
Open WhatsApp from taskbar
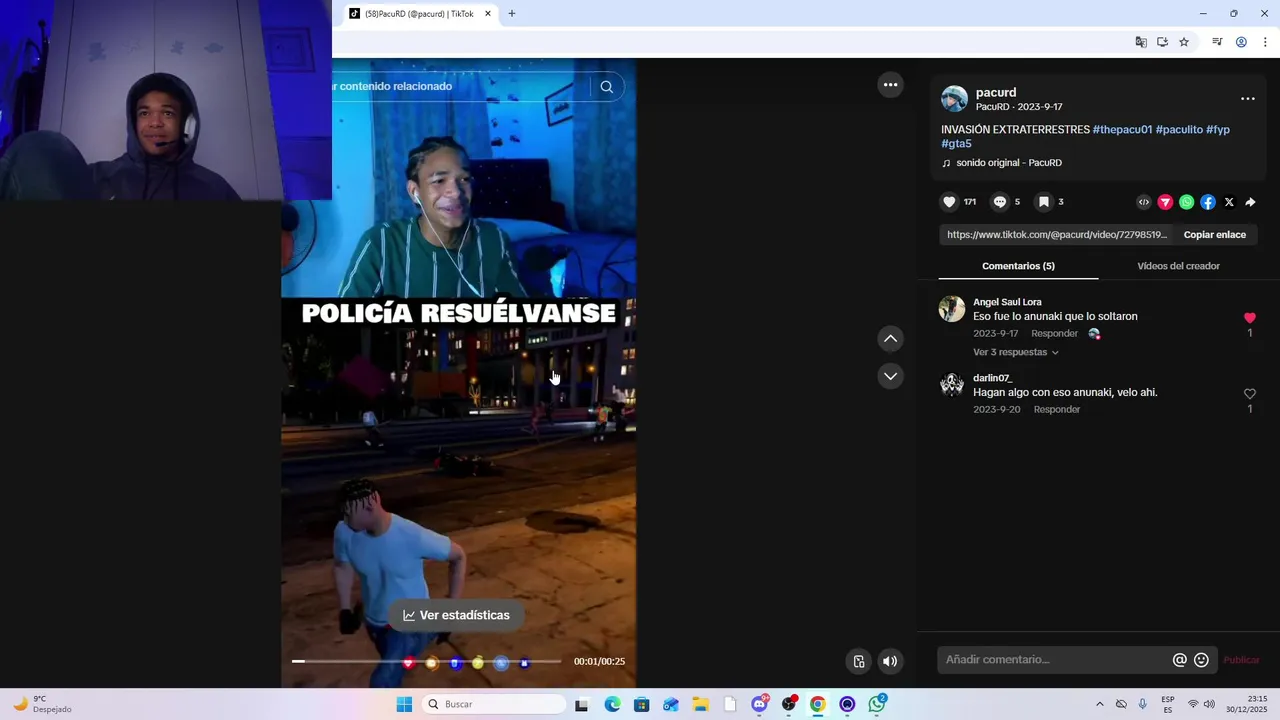(877, 705)
